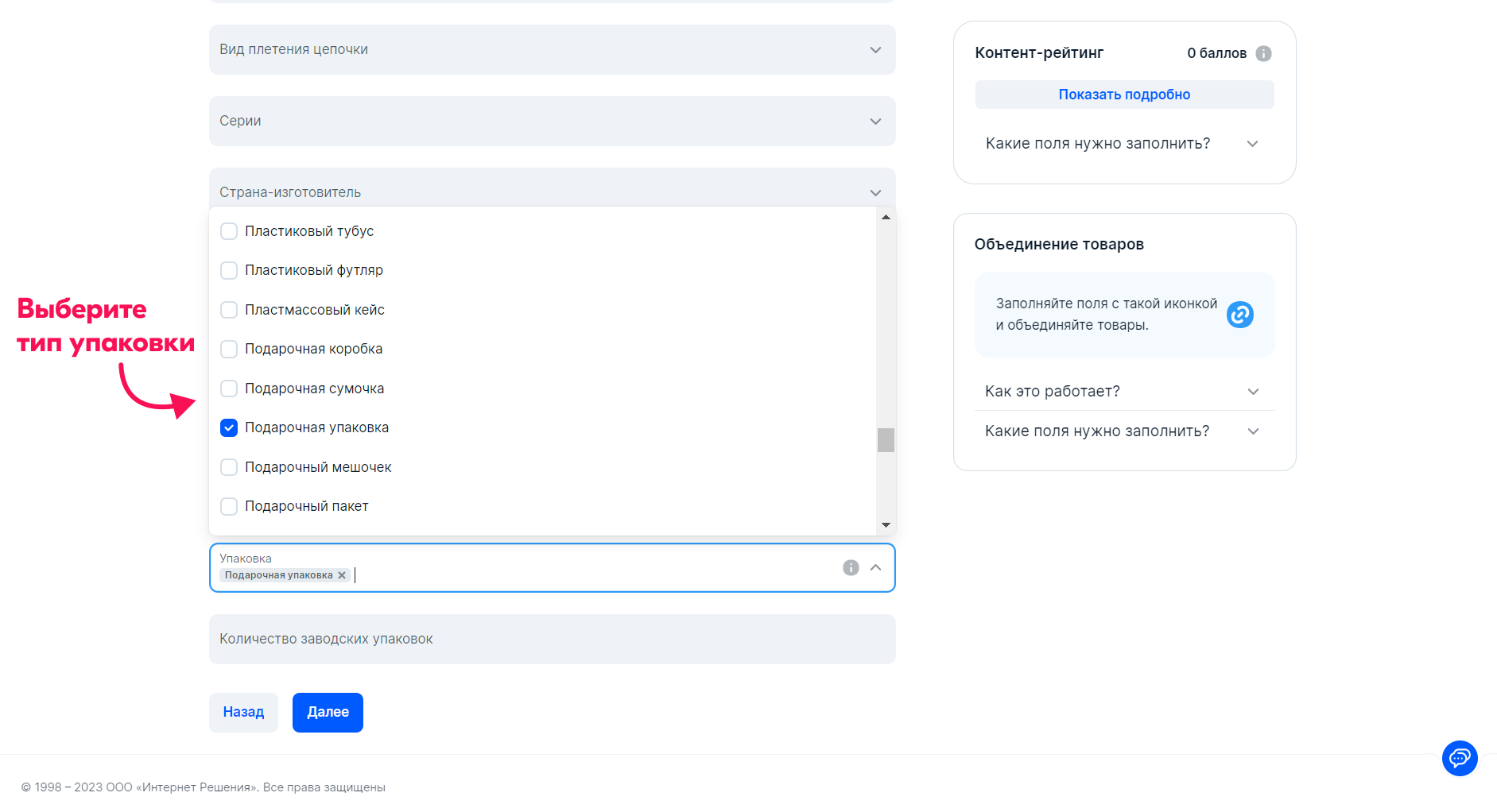
Task: Click the Контент-рейтинг heading
Action: pyautogui.click(x=1039, y=53)
